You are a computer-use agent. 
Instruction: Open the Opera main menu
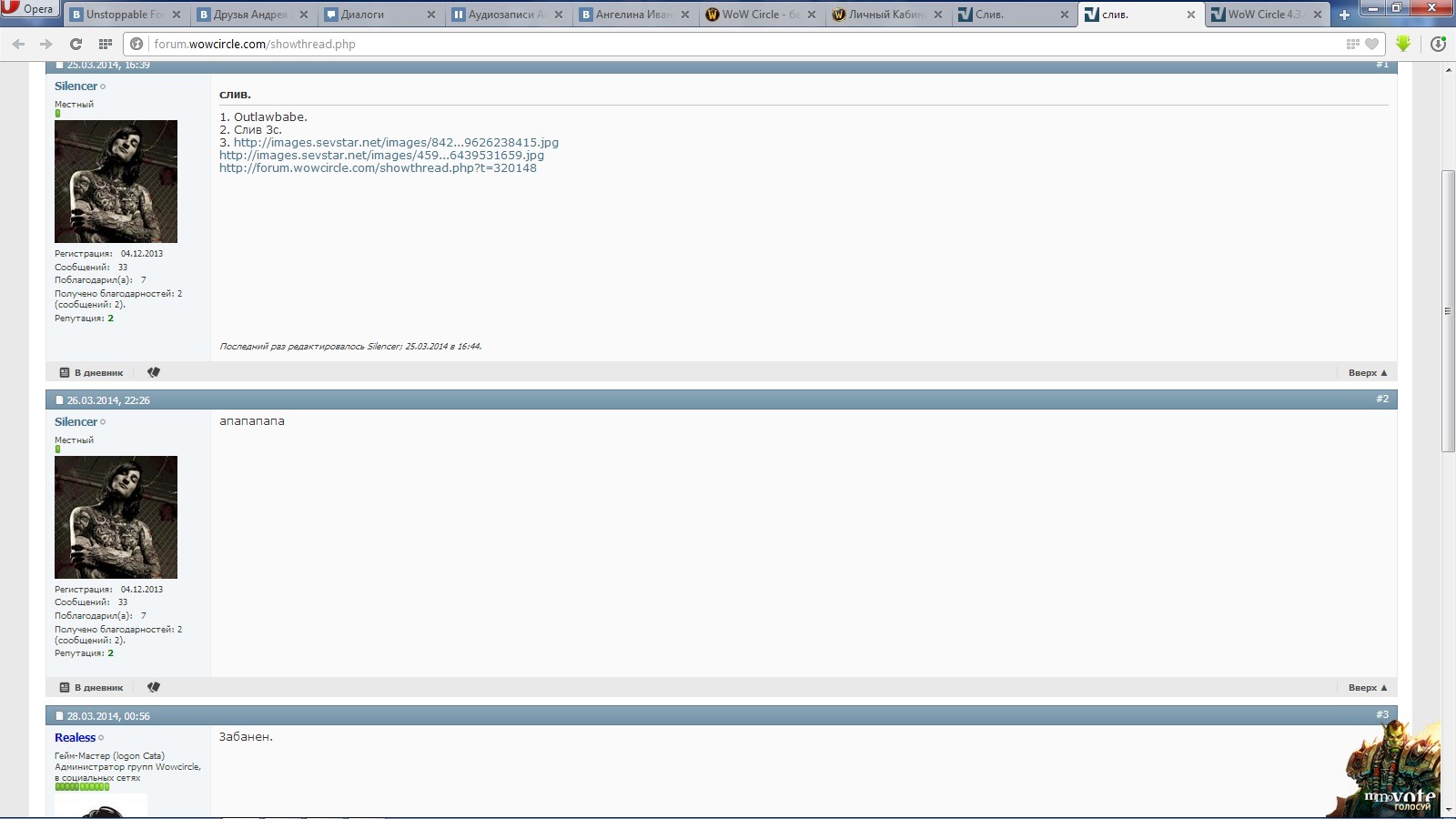(x=29, y=10)
